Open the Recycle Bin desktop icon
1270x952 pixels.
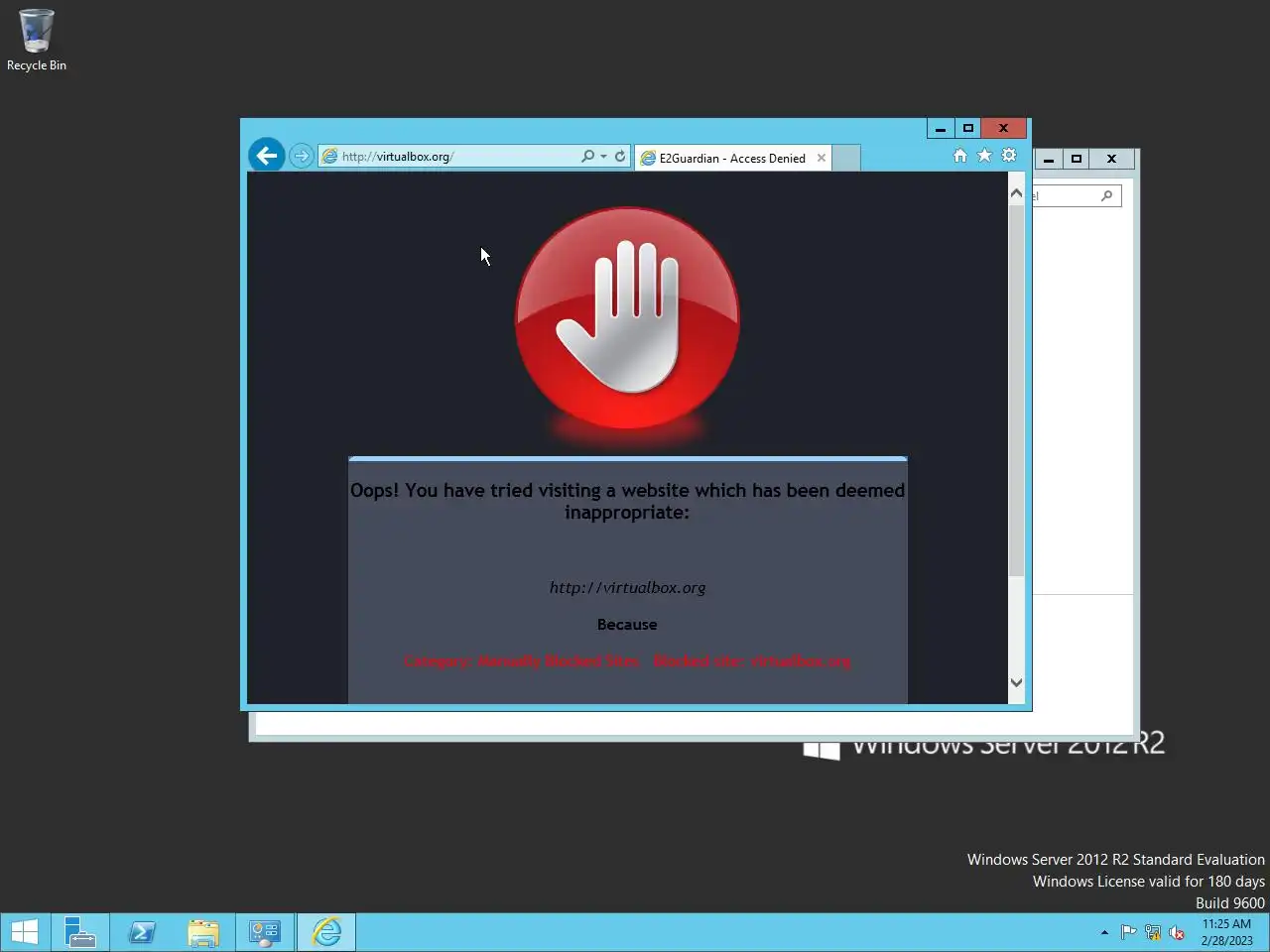coord(37,41)
